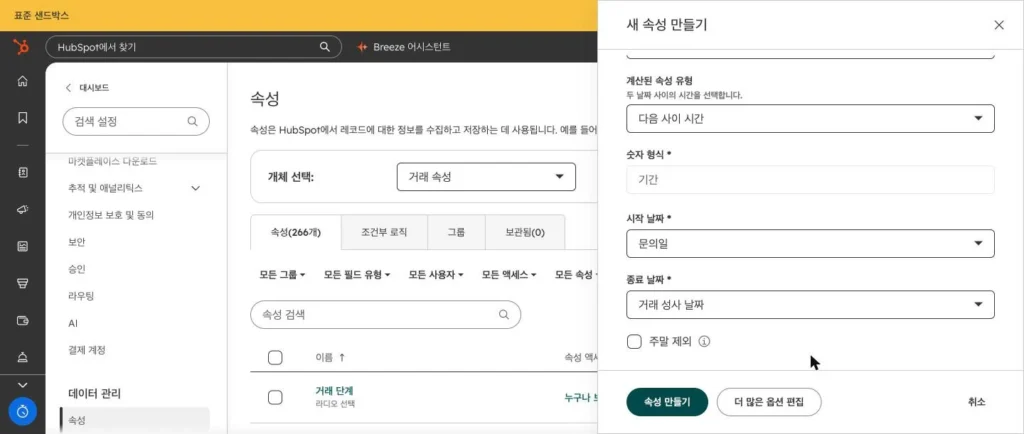Open the Sales funnel icon in sidebar
The height and width of the screenshot is (434, 1024).
[x=22, y=284]
